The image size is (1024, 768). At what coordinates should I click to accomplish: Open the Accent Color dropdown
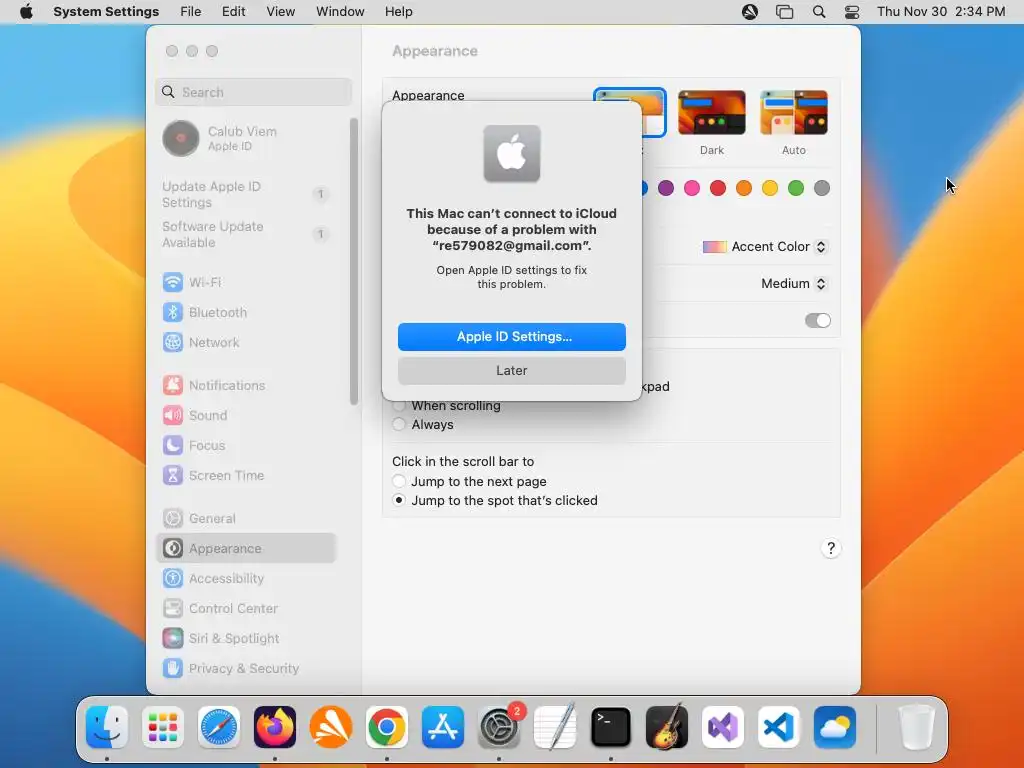click(765, 247)
